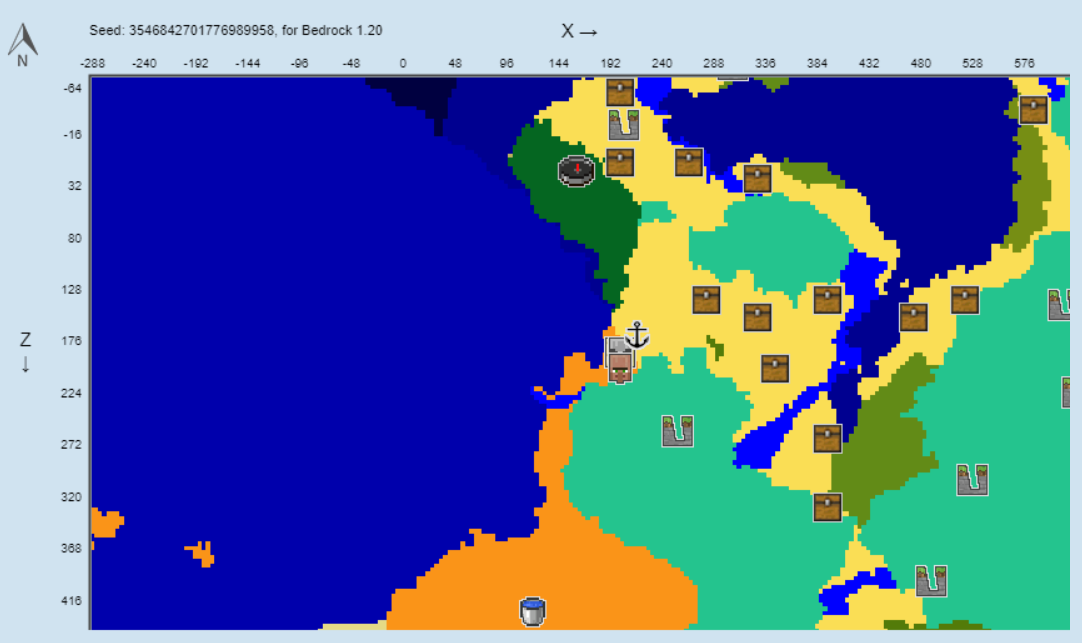Click the ravine marker southeast of the village
1082x643 pixels.
click(x=677, y=431)
